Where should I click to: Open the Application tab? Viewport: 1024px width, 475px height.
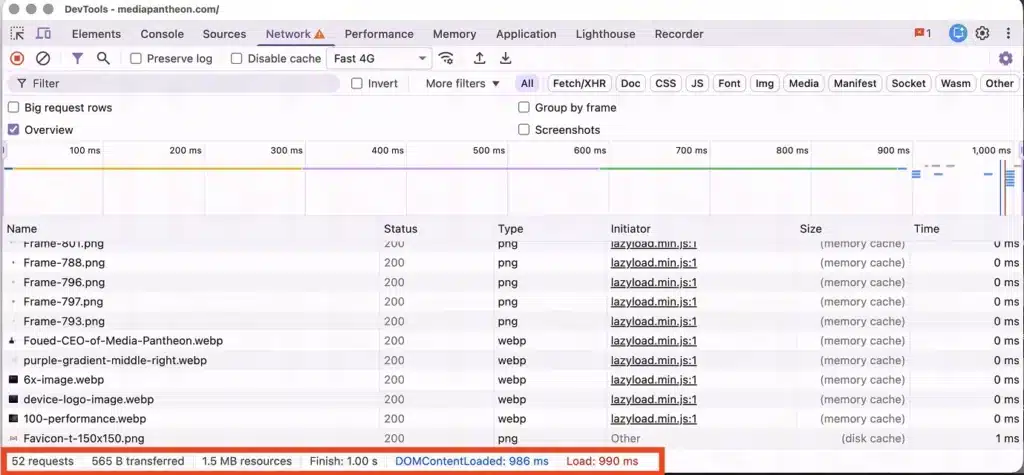[526, 34]
